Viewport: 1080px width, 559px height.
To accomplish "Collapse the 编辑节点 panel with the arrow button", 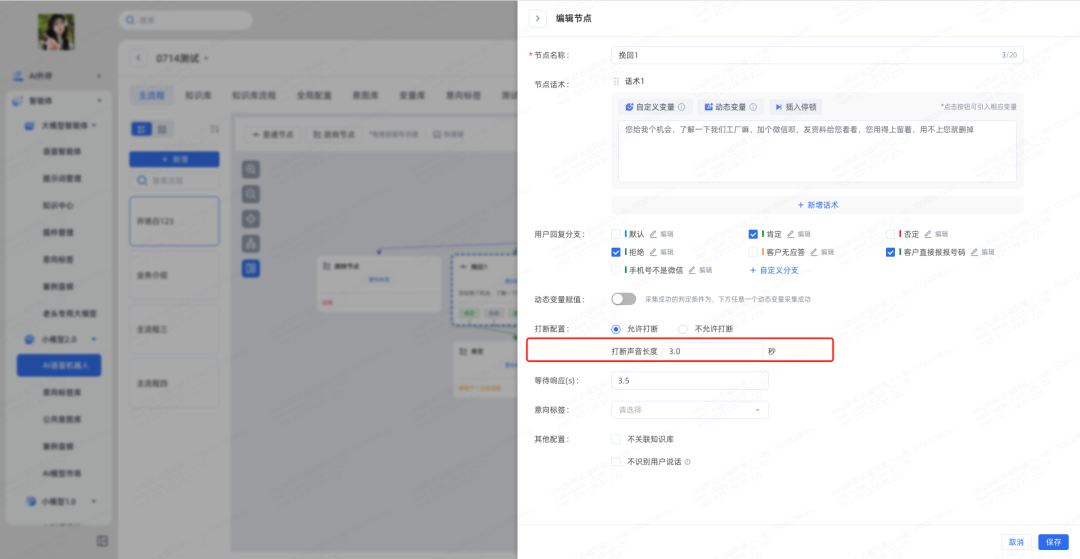I will click(538, 18).
